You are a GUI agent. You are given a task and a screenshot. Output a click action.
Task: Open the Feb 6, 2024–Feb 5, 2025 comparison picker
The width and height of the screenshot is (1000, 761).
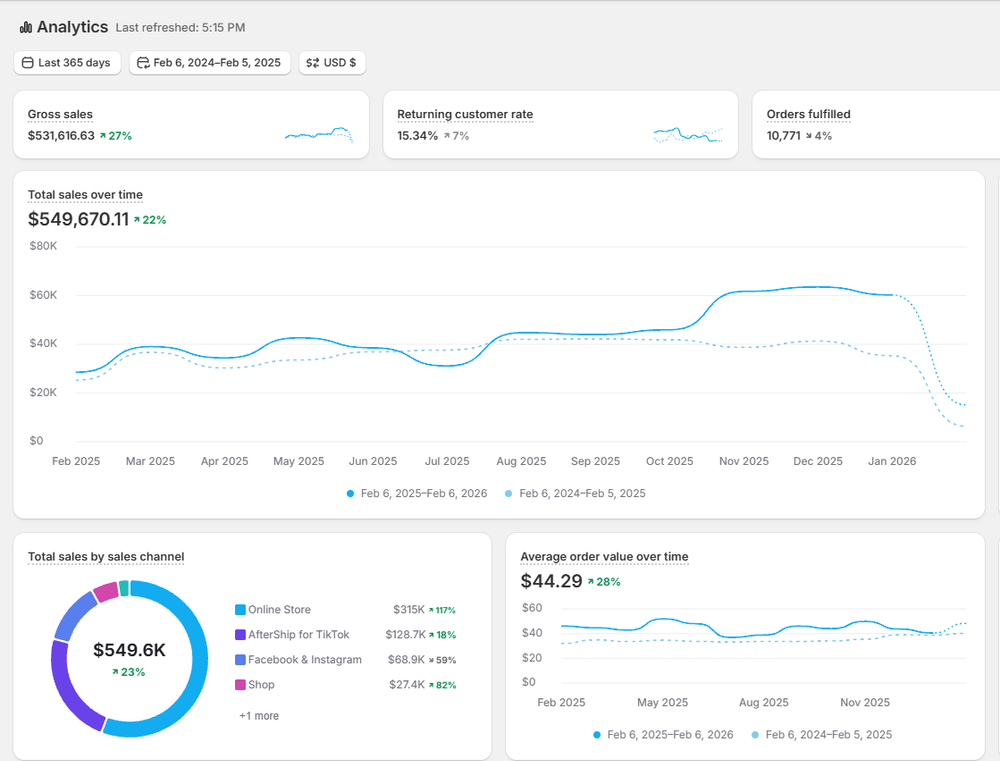point(210,62)
